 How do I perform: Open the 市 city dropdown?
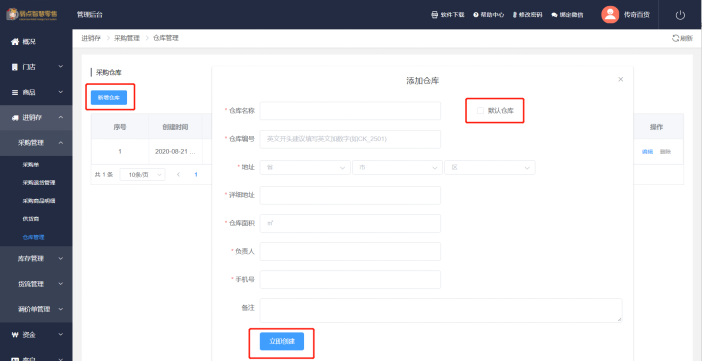397,167
